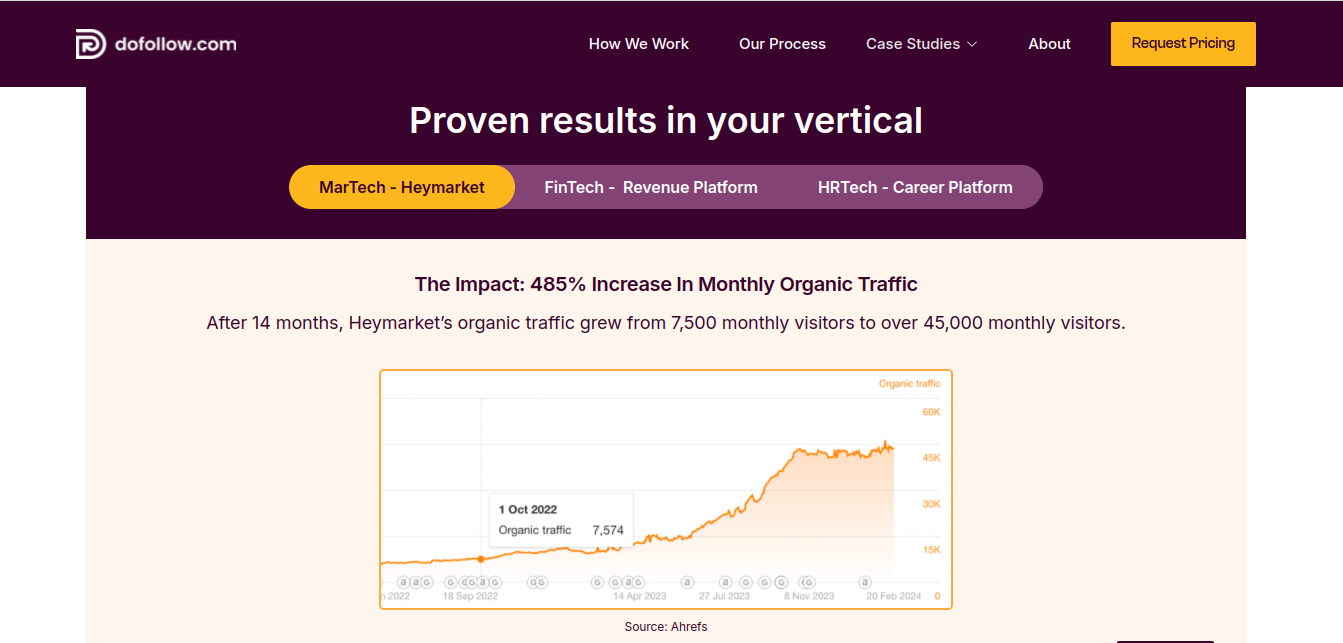Click the Heymarket traffic growth description sentence

click(666, 323)
